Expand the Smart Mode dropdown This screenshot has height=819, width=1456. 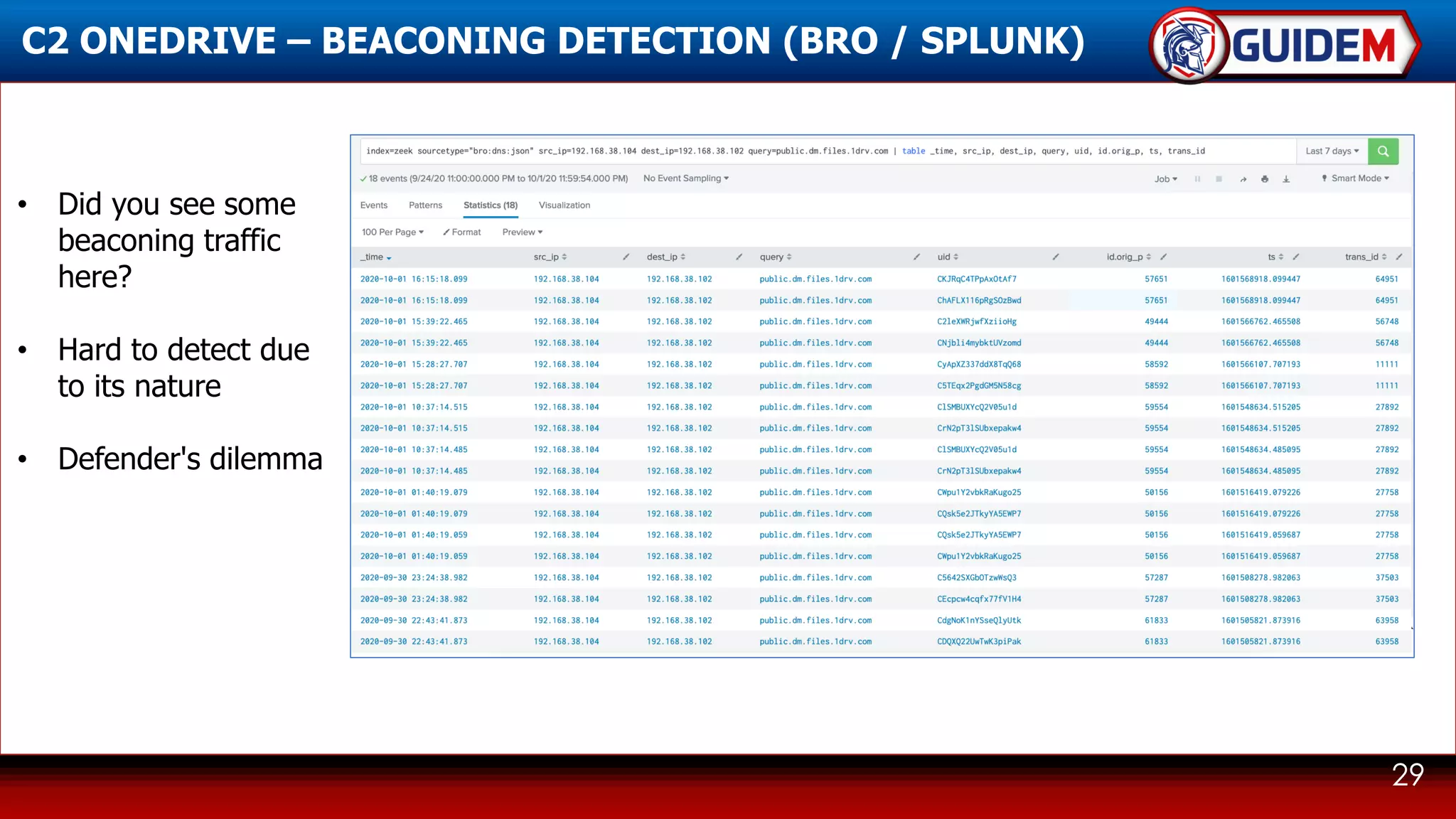click(1356, 178)
